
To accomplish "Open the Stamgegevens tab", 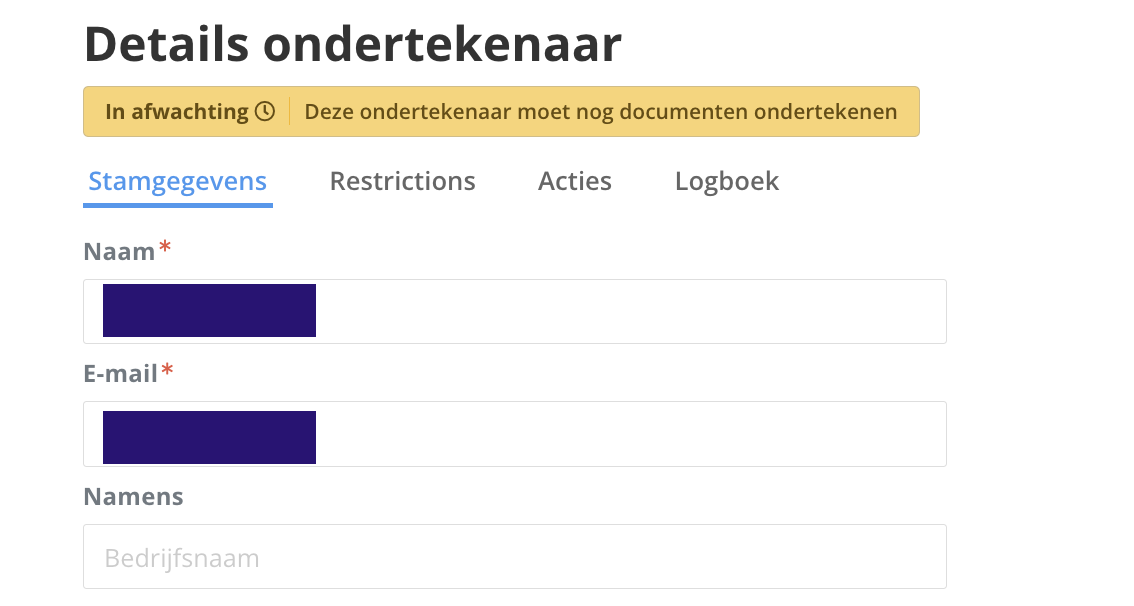I will pos(178,181).
